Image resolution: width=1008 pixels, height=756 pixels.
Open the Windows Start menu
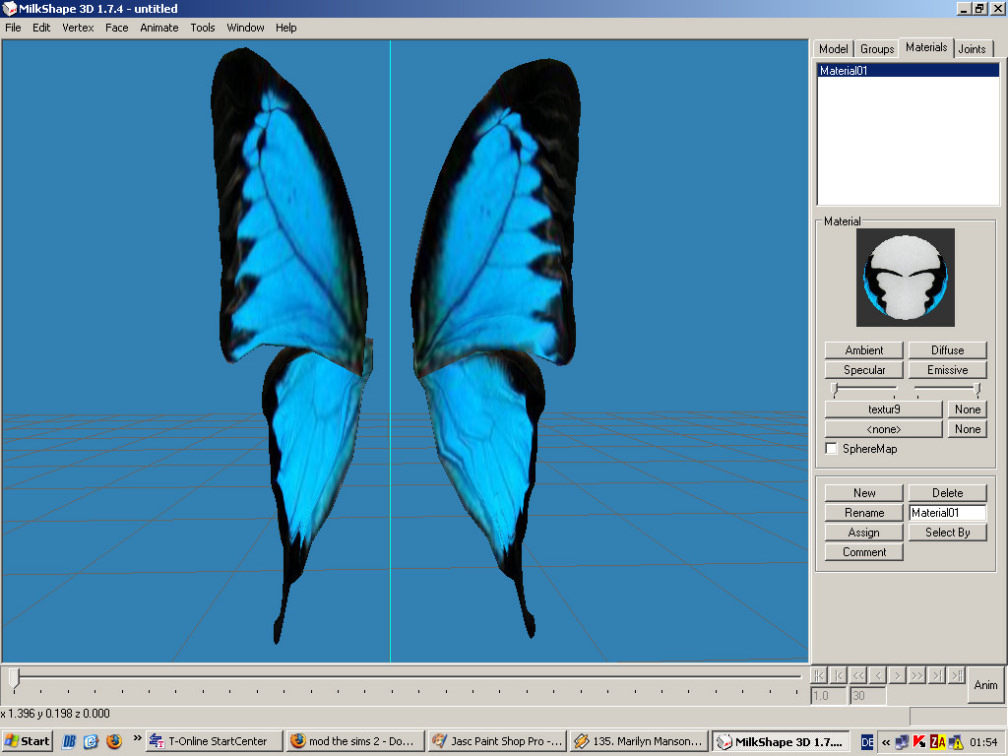(x=27, y=741)
